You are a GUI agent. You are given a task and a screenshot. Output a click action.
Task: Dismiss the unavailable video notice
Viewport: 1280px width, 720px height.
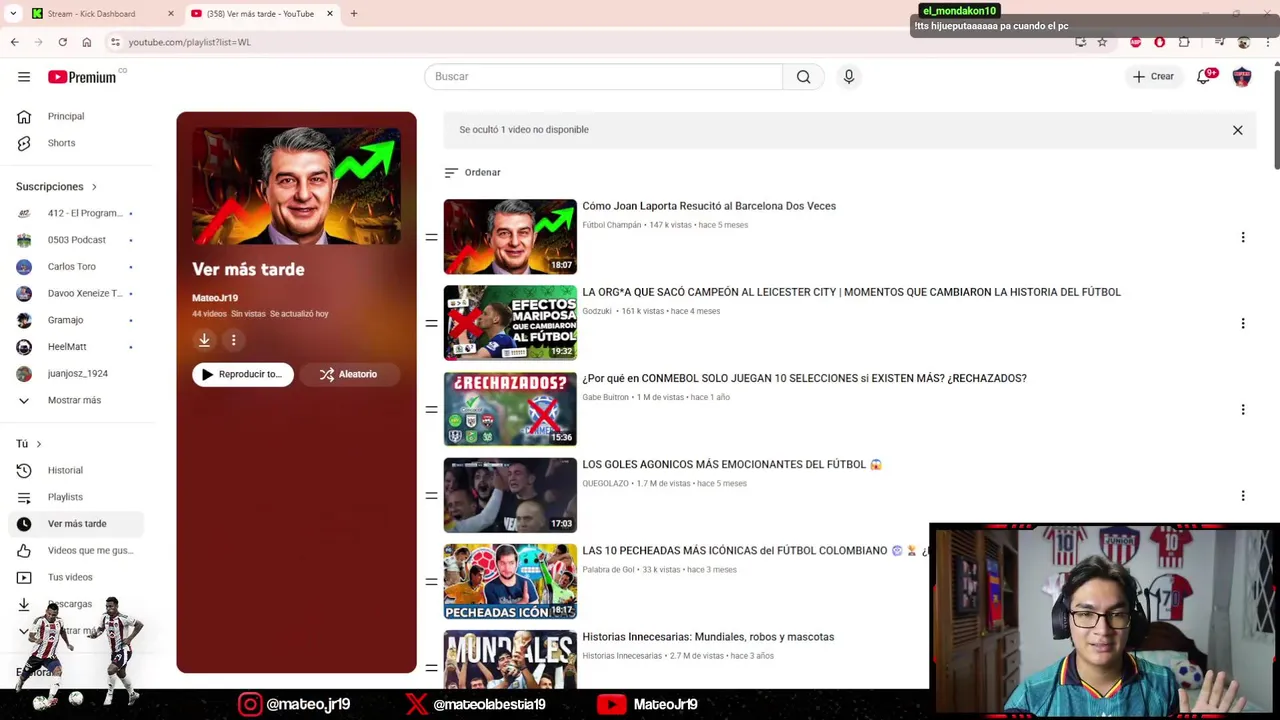(x=1237, y=130)
